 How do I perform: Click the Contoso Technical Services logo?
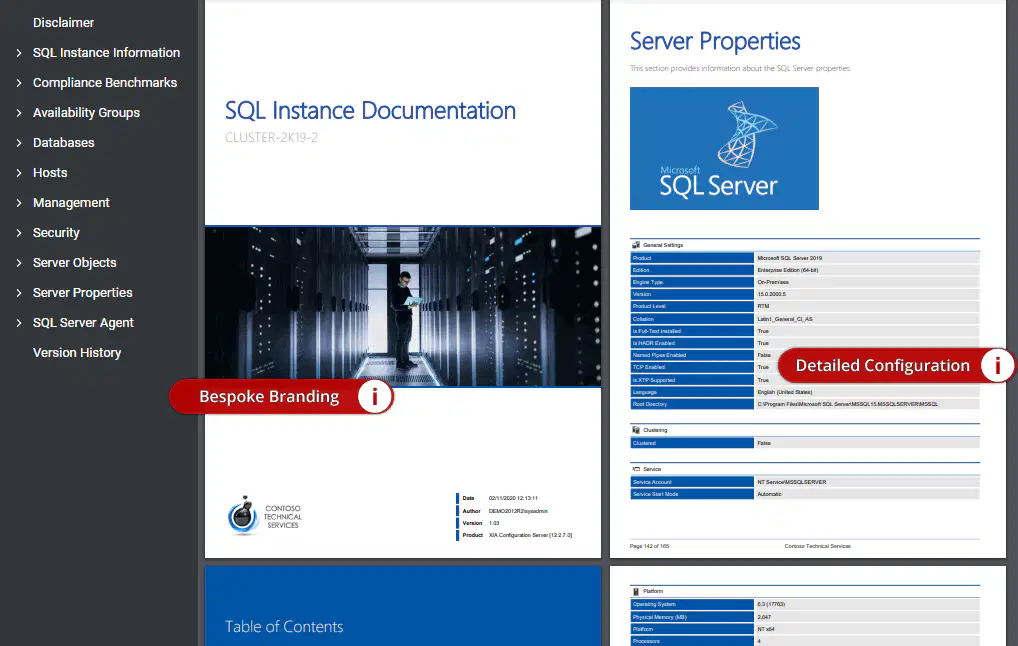[265, 517]
